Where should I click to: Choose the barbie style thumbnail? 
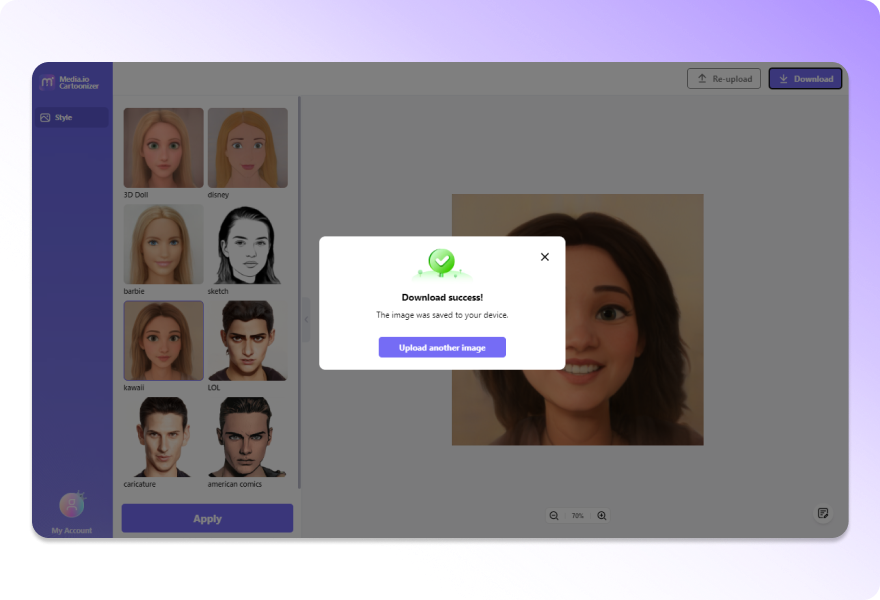(x=163, y=245)
